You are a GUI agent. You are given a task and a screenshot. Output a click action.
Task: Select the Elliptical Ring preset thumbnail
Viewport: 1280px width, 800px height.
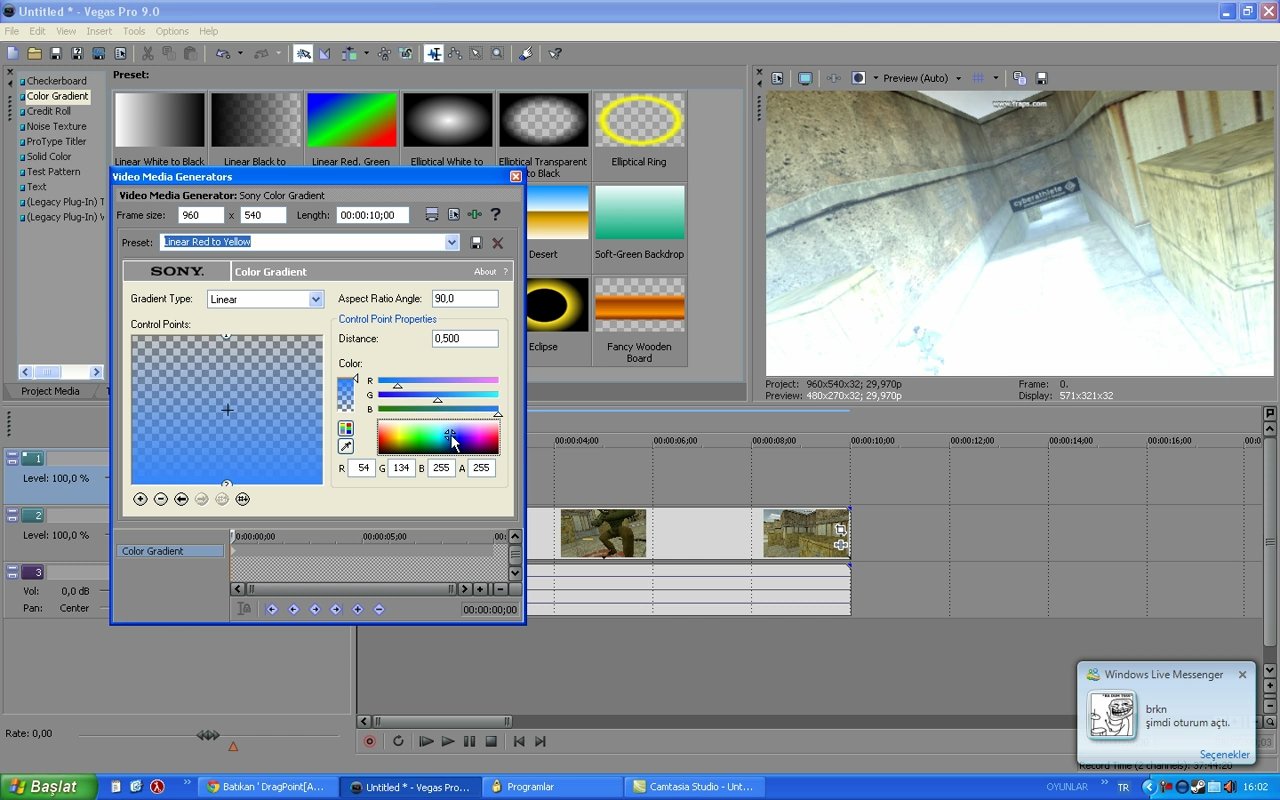pos(639,120)
